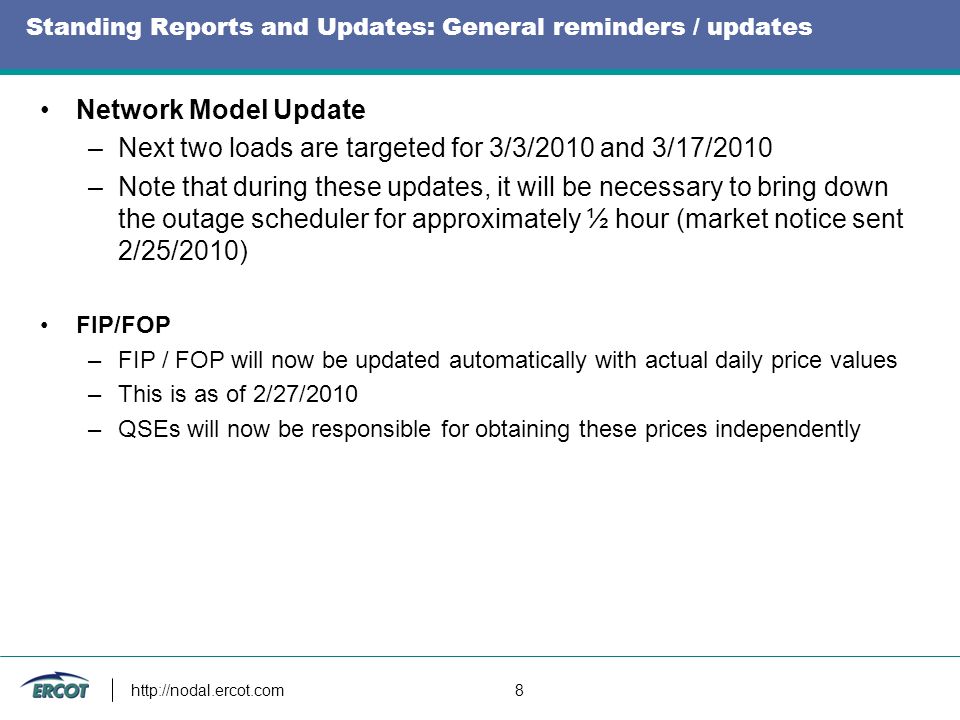Viewport: 960px width, 720px height.
Task: Click the bullet dot before FIP/FOP
Action: click(44, 326)
